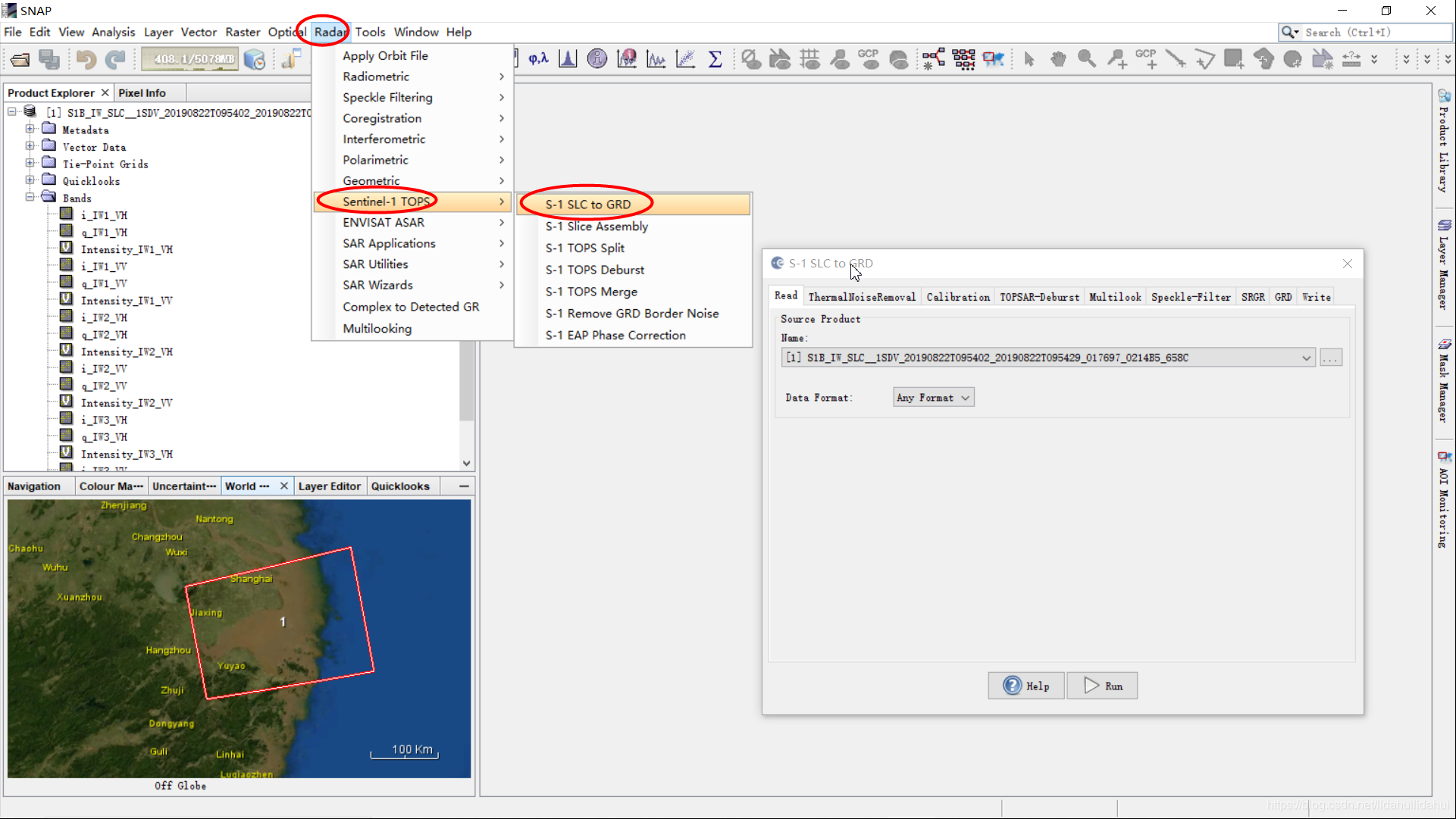This screenshot has width=1456, height=819.
Task: Switch to the ThermalNoiseRemoval tab
Action: pos(862,297)
